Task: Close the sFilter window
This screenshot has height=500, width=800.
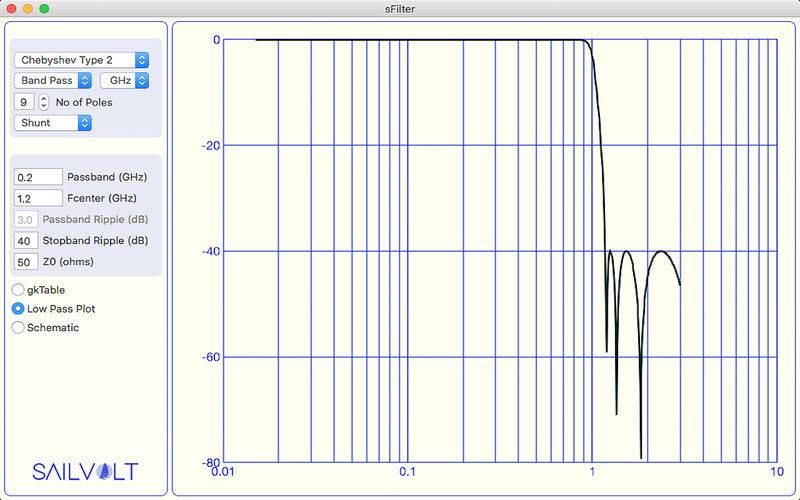Action: point(11,9)
